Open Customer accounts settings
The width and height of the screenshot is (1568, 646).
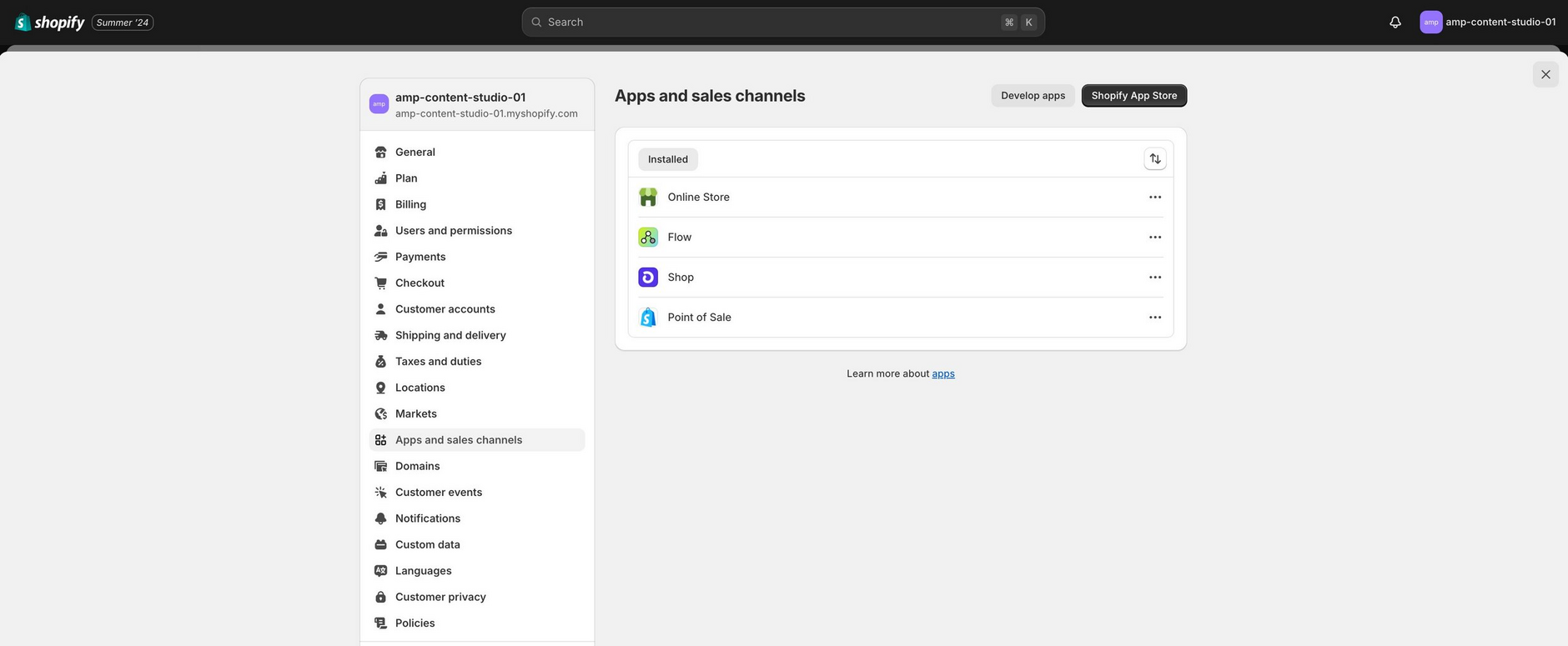pyautogui.click(x=477, y=309)
